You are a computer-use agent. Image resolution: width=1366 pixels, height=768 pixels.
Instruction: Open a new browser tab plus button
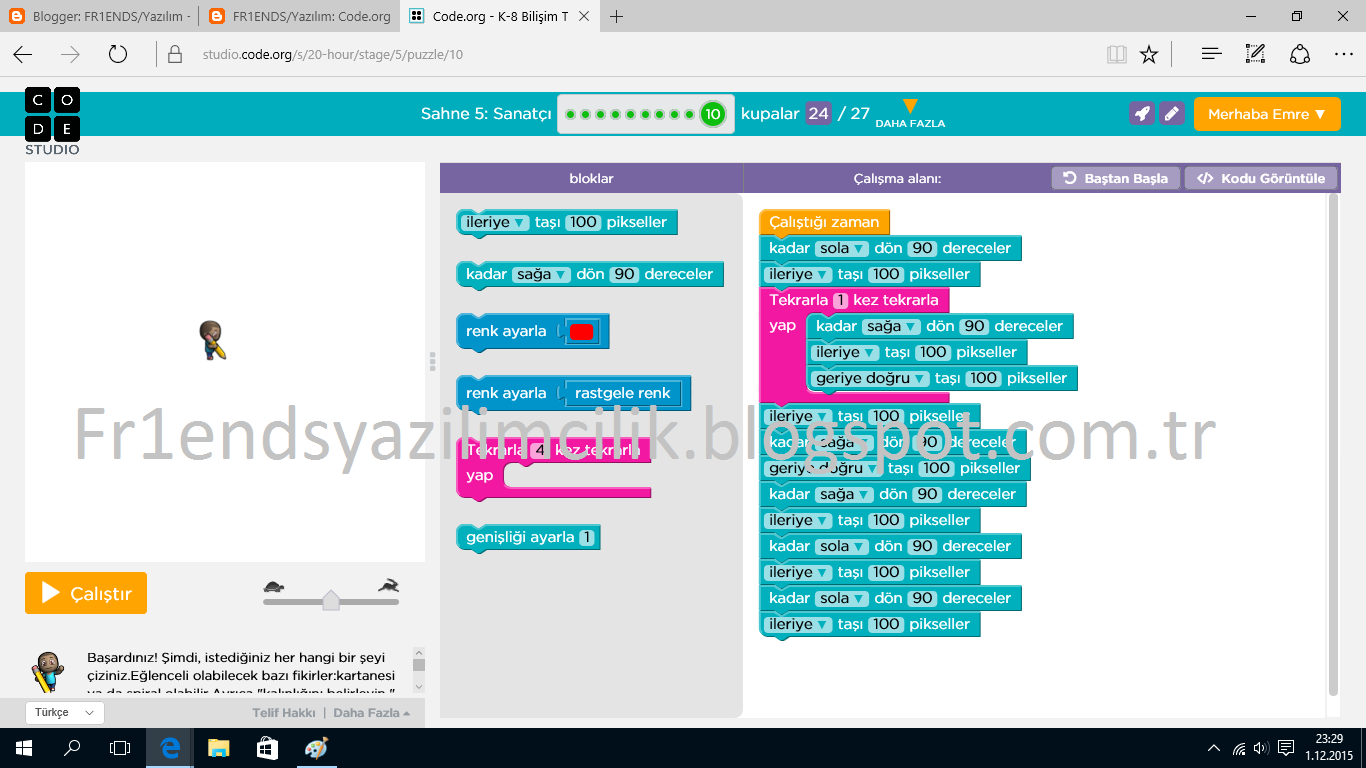tap(617, 16)
